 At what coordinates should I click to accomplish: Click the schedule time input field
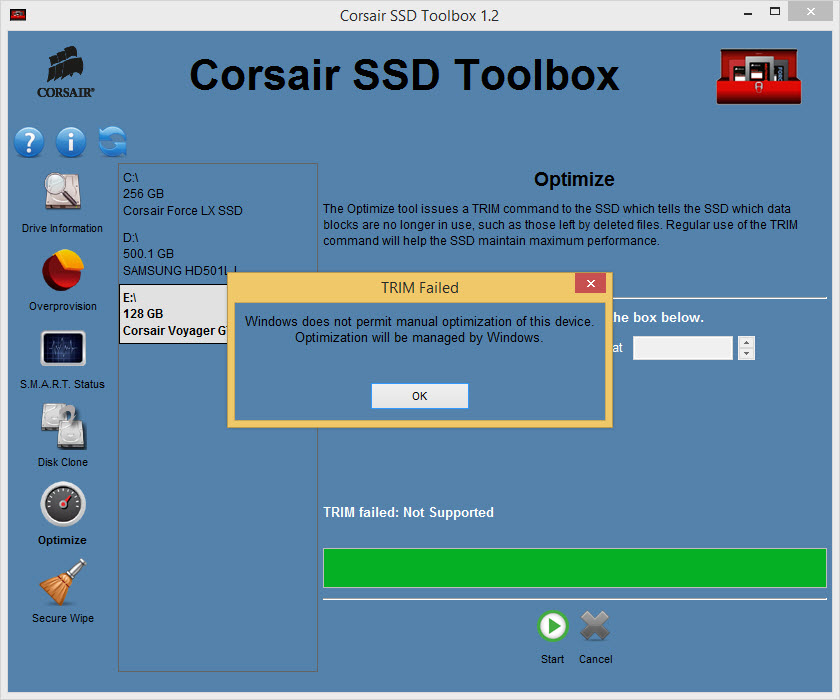pyautogui.click(x=682, y=348)
